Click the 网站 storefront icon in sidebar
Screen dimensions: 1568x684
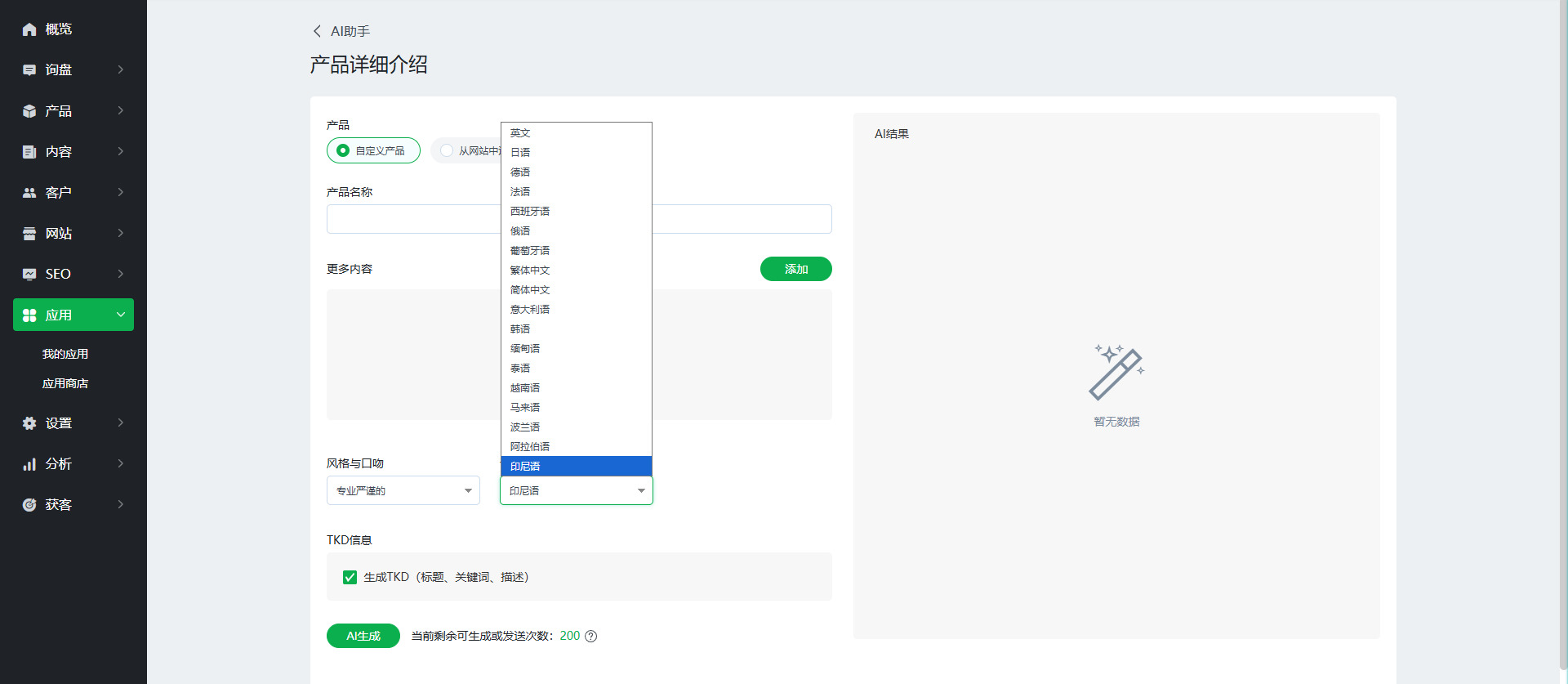pos(29,234)
